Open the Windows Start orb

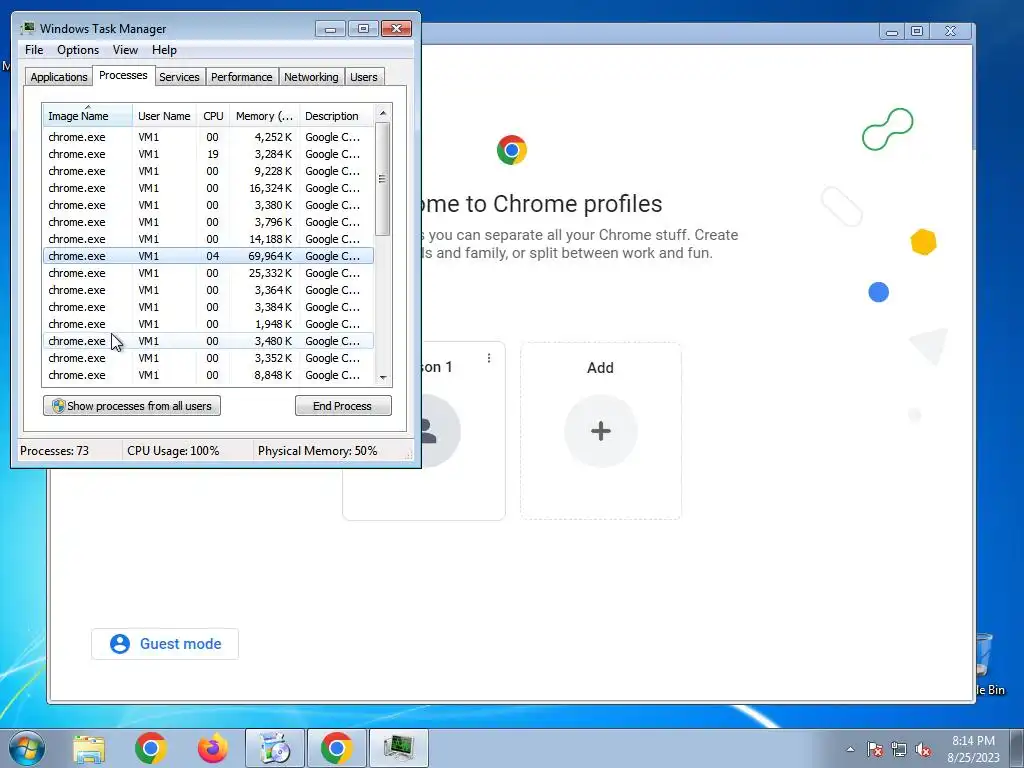(27, 748)
